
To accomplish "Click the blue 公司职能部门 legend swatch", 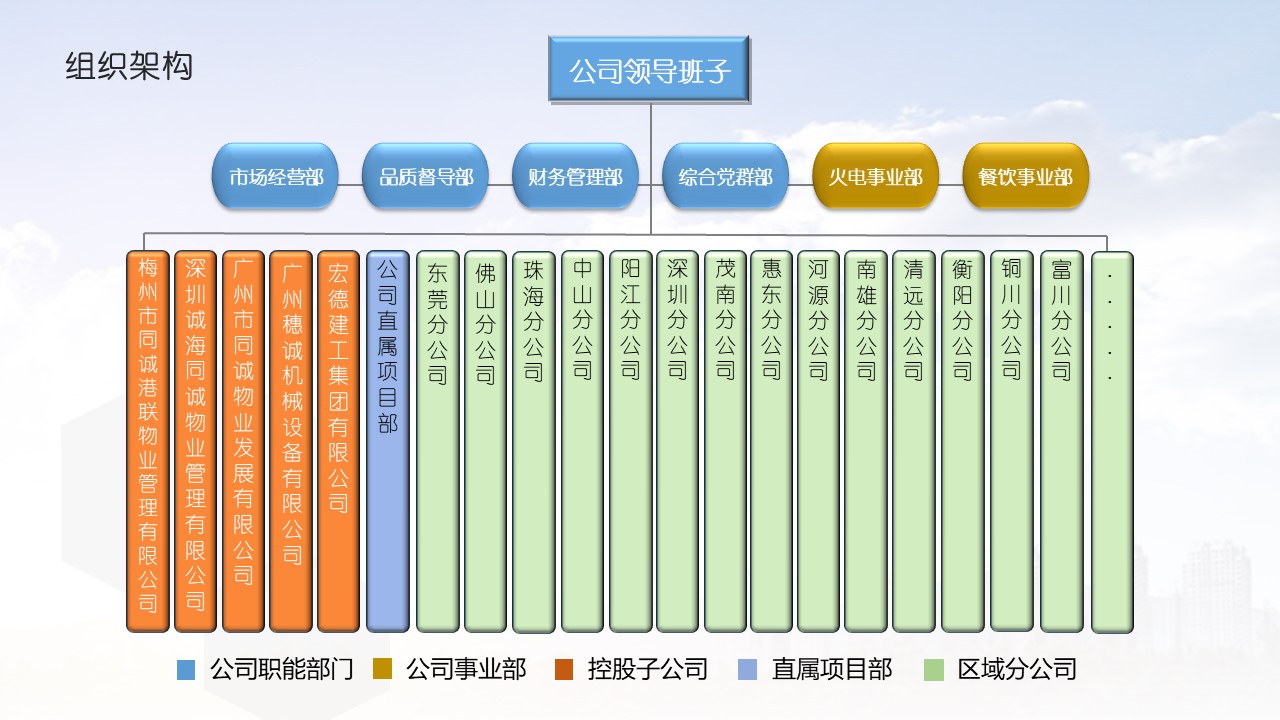I will [x=185, y=670].
